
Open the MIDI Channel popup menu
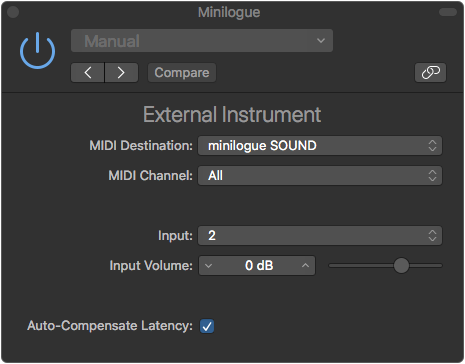pyautogui.click(x=320, y=176)
